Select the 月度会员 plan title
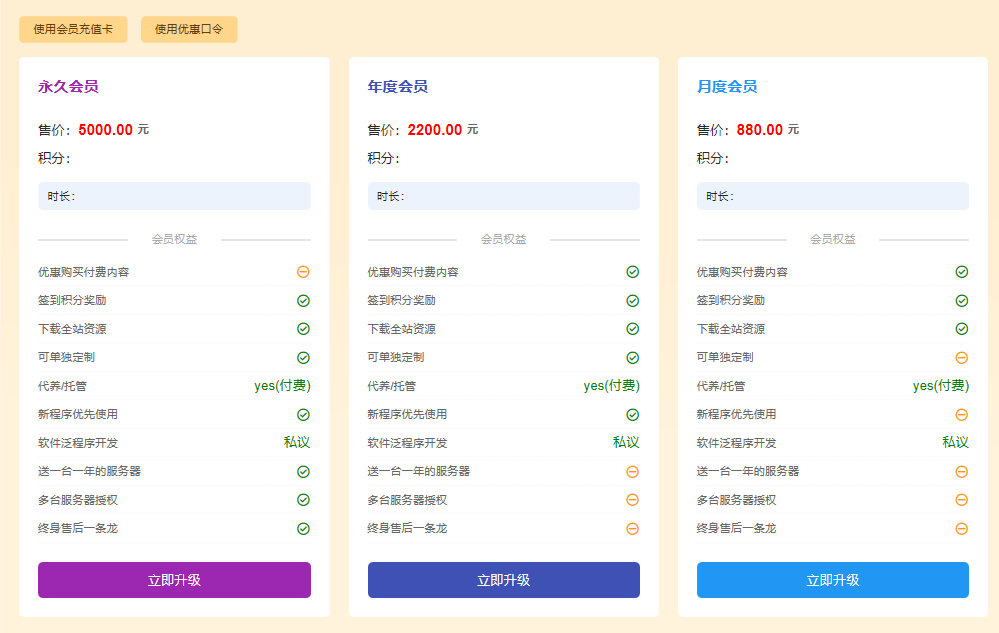Screen dimensions: 999x633 coord(727,87)
